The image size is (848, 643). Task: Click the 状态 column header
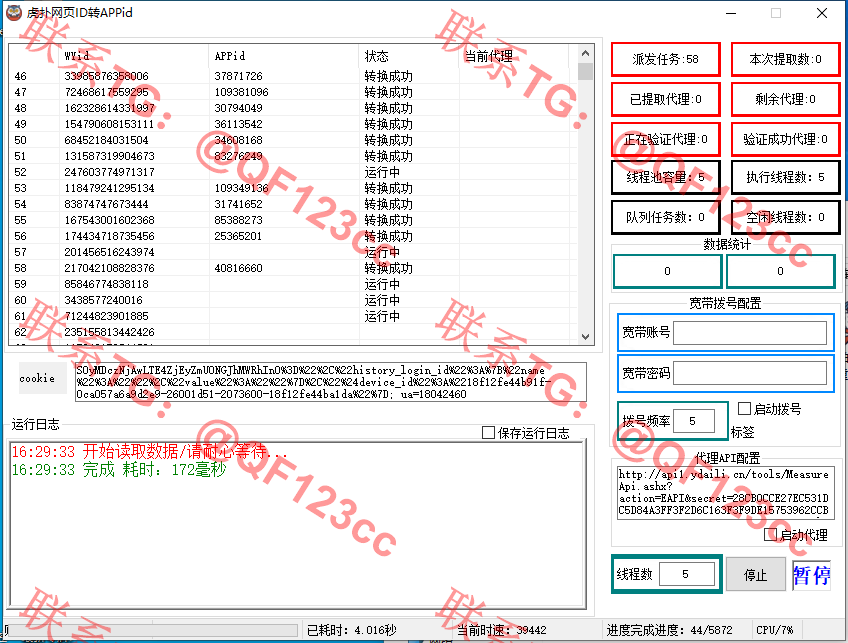pyautogui.click(x=408, y=56)
